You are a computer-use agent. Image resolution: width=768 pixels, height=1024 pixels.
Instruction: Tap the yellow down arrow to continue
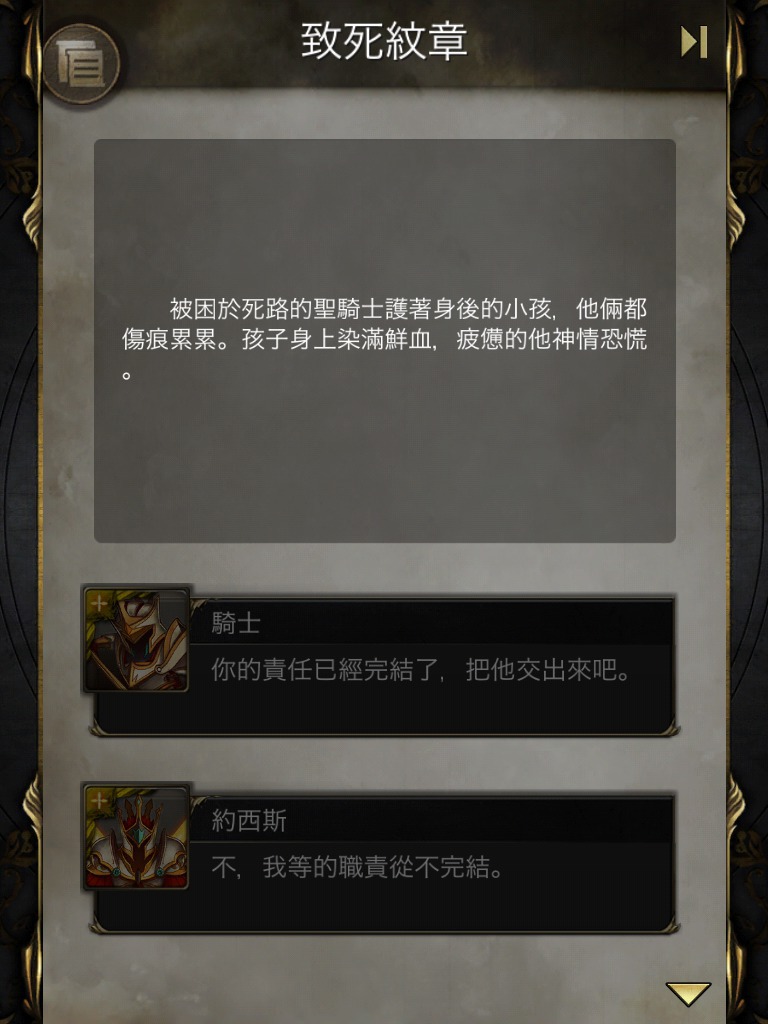(688, 993)
